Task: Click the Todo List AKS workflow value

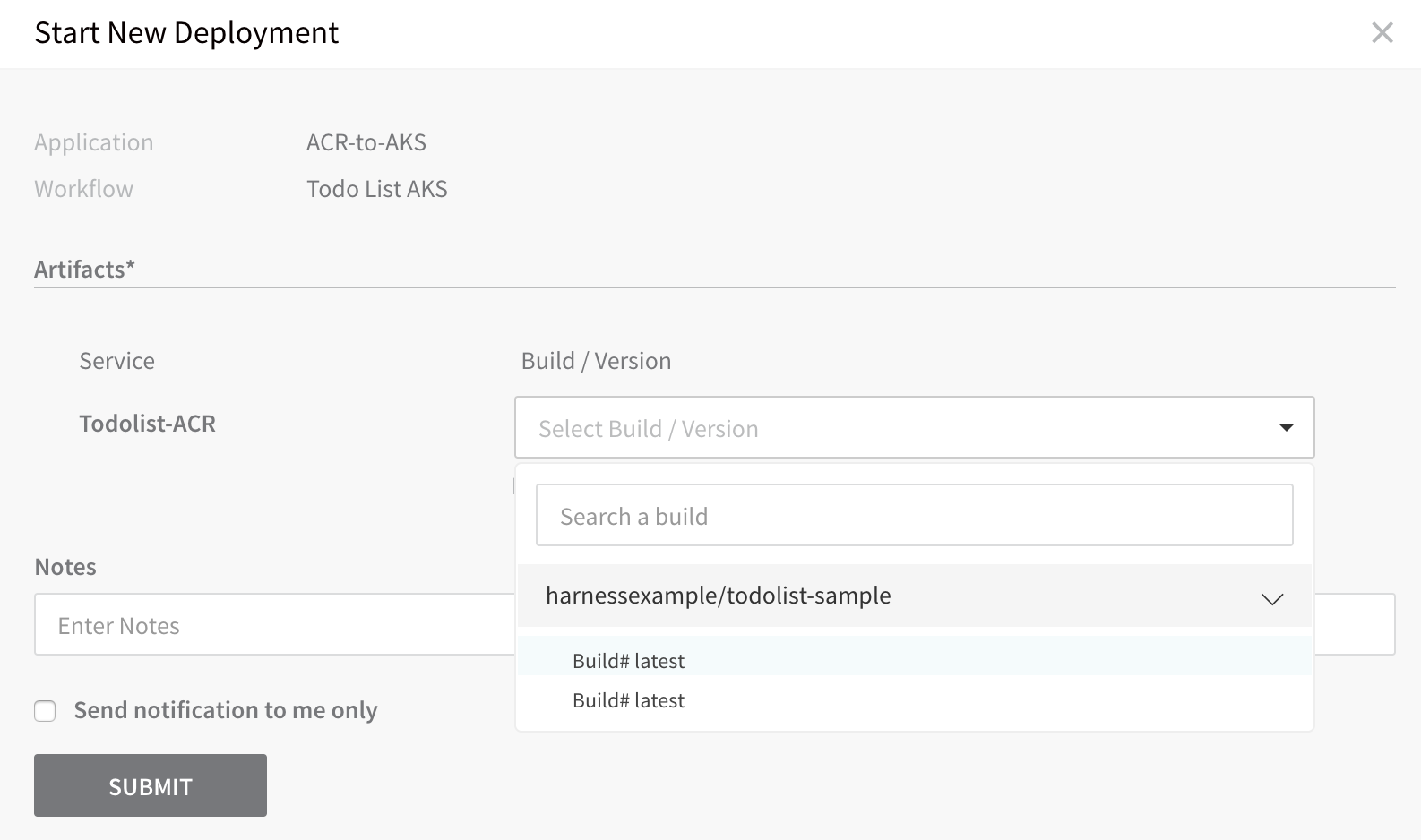Action: point(377,189)
